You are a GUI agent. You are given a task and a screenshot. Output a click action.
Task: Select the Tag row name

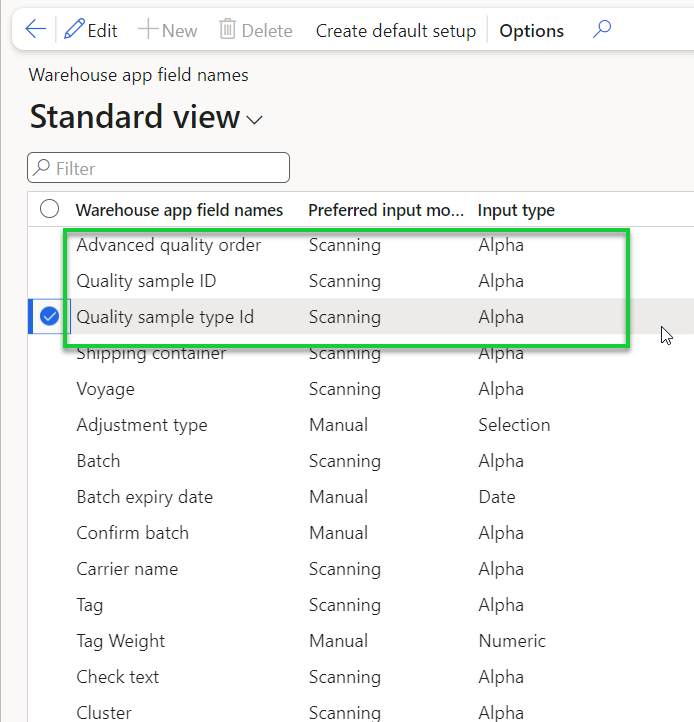point(89,605)
